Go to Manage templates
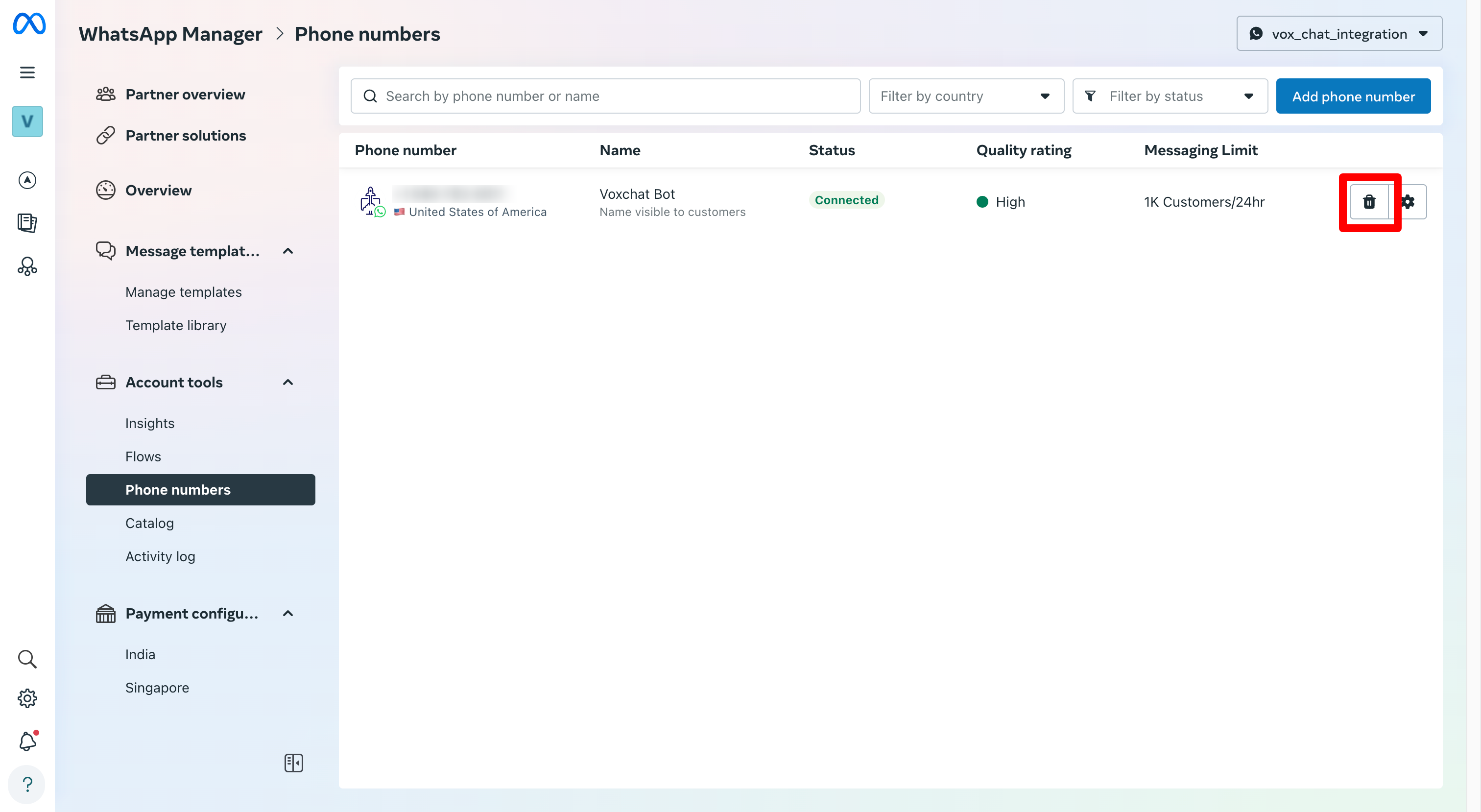 [183, 292]
